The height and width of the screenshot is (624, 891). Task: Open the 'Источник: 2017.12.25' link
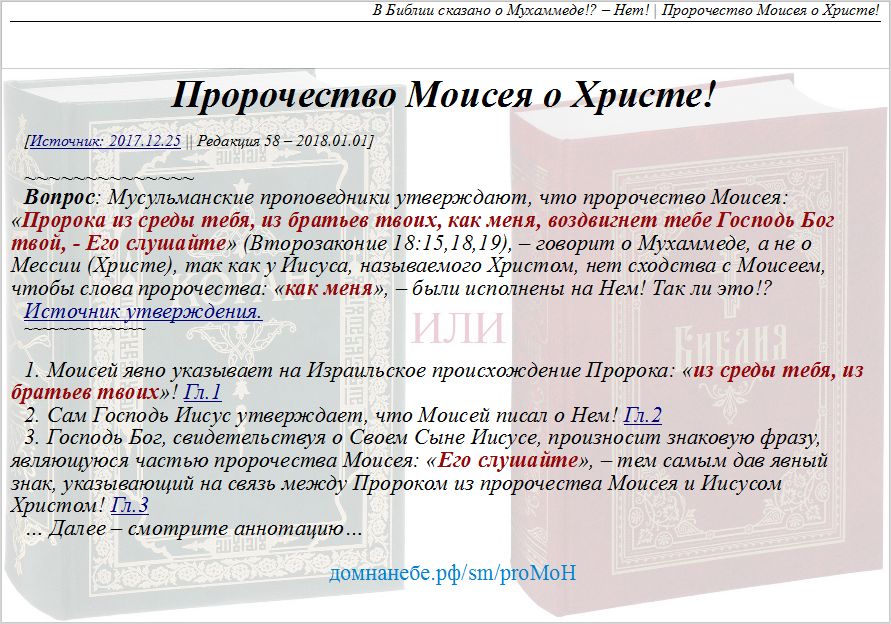coord(105,141)
